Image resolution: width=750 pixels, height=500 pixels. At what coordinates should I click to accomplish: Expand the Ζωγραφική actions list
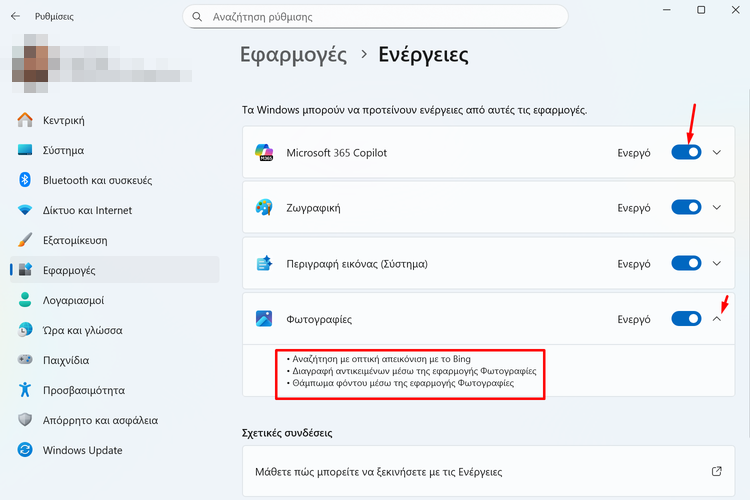point(716,208)
